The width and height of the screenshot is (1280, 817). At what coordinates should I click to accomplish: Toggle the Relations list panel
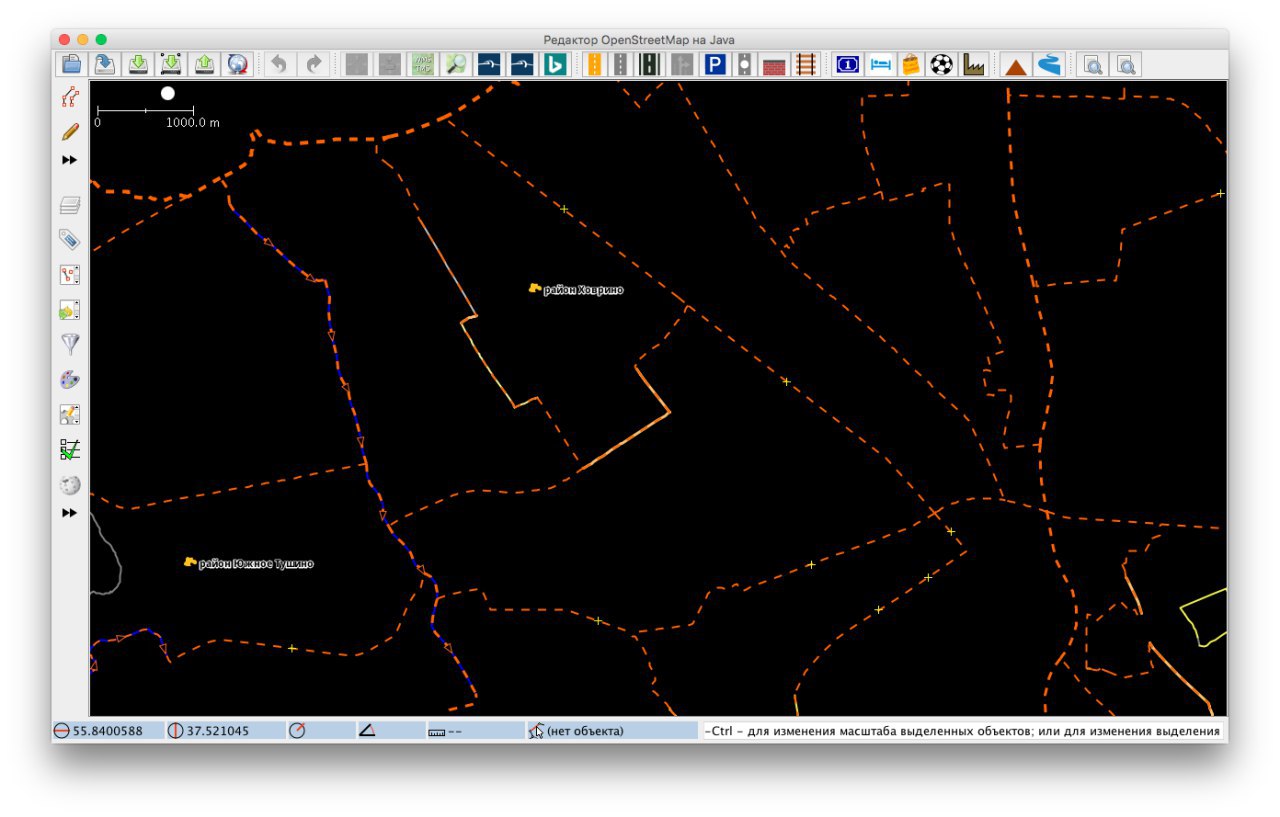tap(69, 275)
